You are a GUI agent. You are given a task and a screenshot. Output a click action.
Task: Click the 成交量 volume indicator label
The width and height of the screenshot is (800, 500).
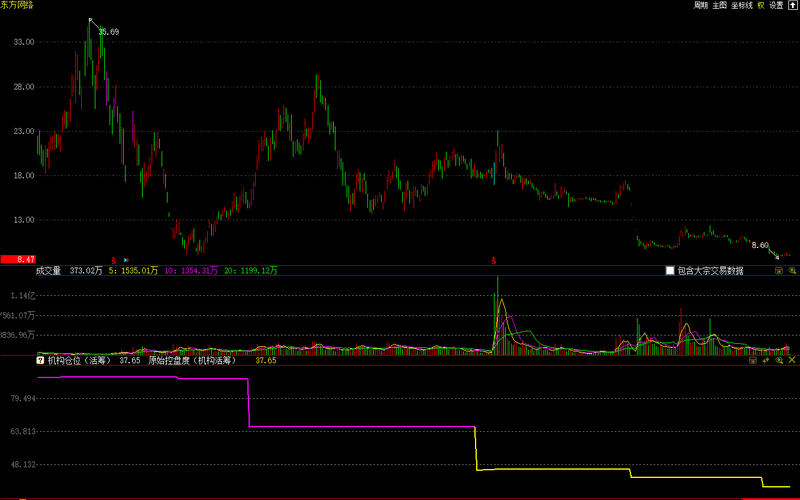(x=49, y=270)
